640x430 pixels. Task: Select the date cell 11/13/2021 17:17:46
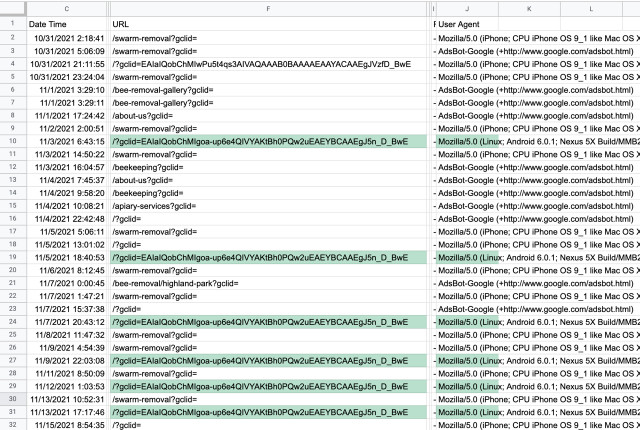coord(67,412)
